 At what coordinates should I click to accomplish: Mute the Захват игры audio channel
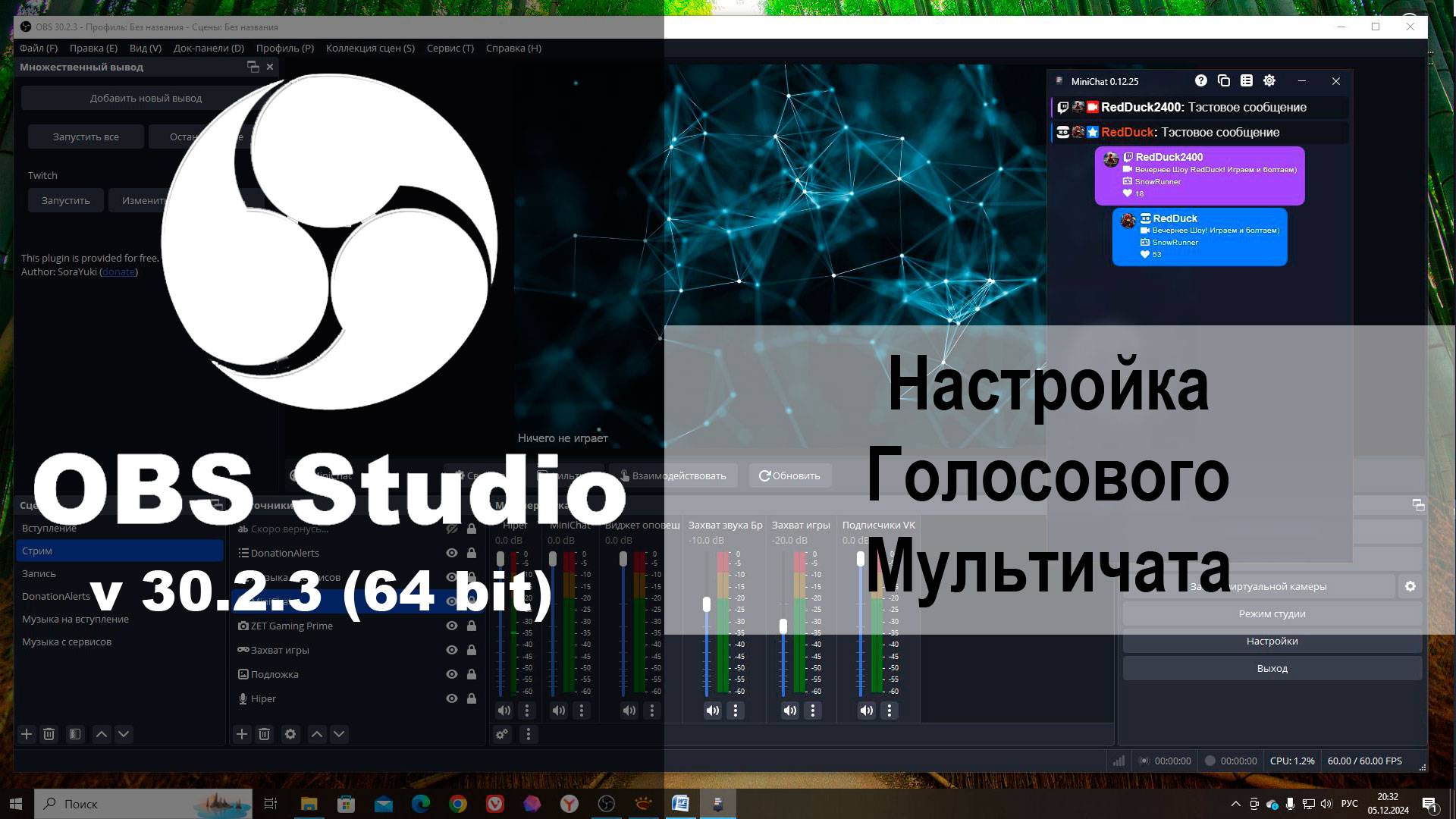click(x=790, y=711)
